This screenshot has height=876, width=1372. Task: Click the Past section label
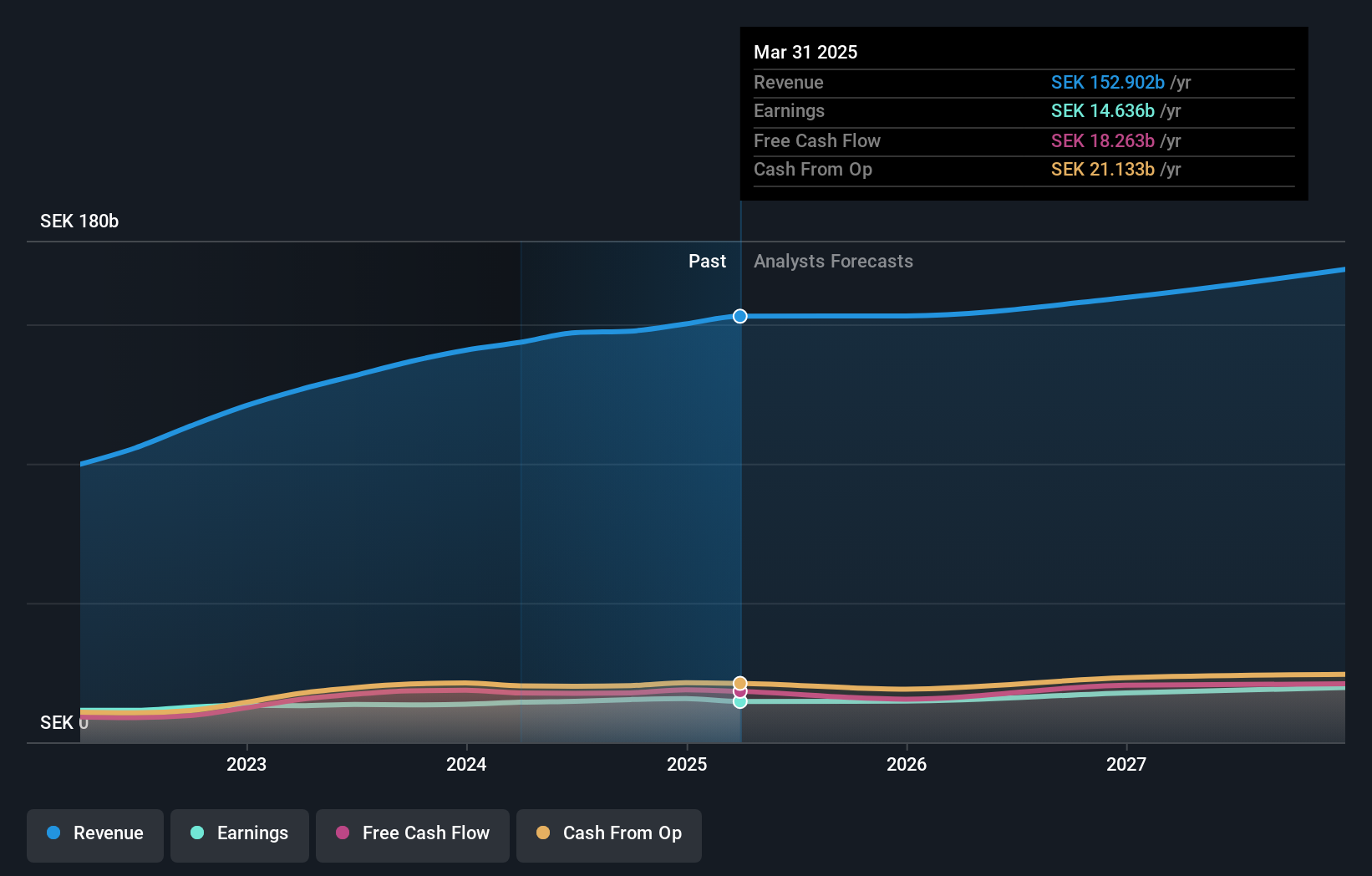point(707,261)
